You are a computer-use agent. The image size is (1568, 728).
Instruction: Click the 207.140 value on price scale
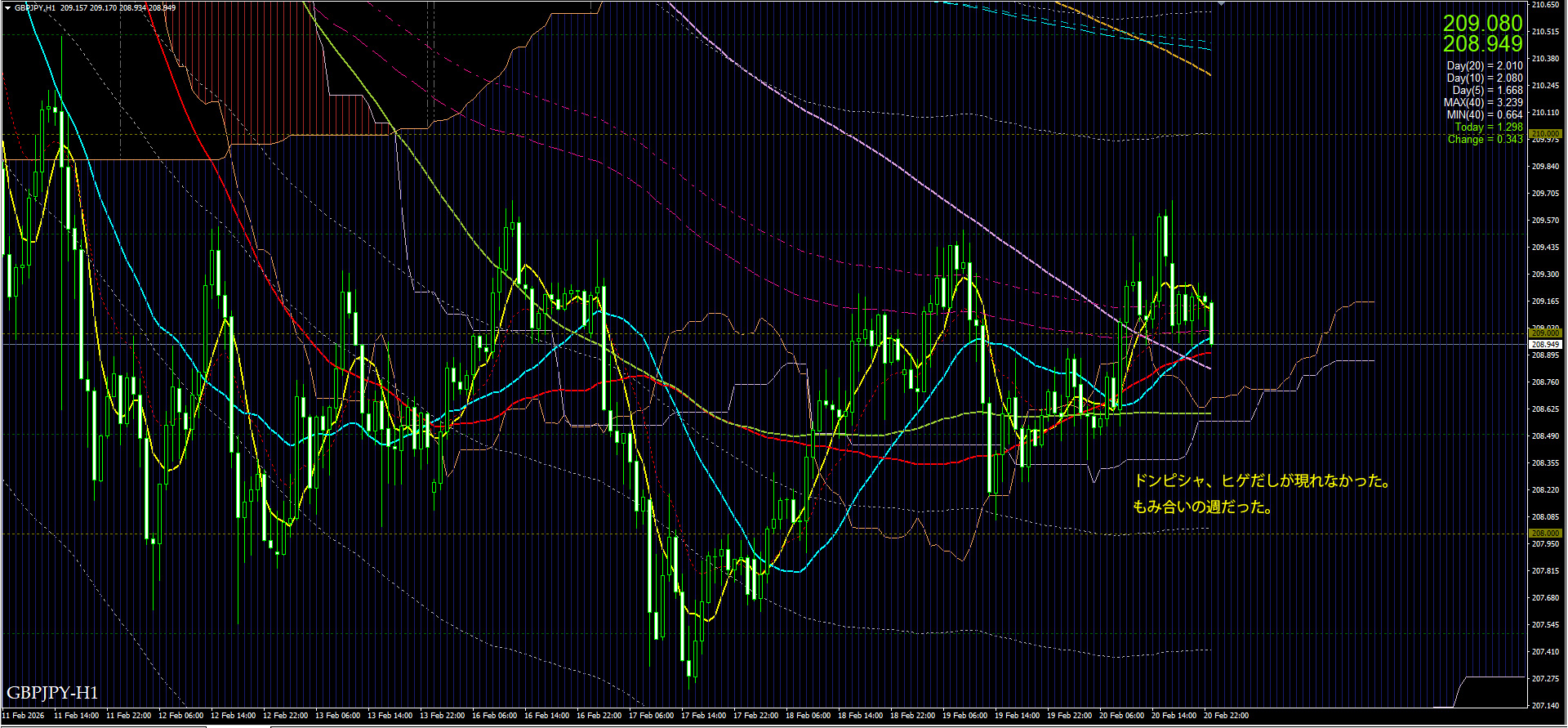pyautogui.click(x=1544, y=705)
